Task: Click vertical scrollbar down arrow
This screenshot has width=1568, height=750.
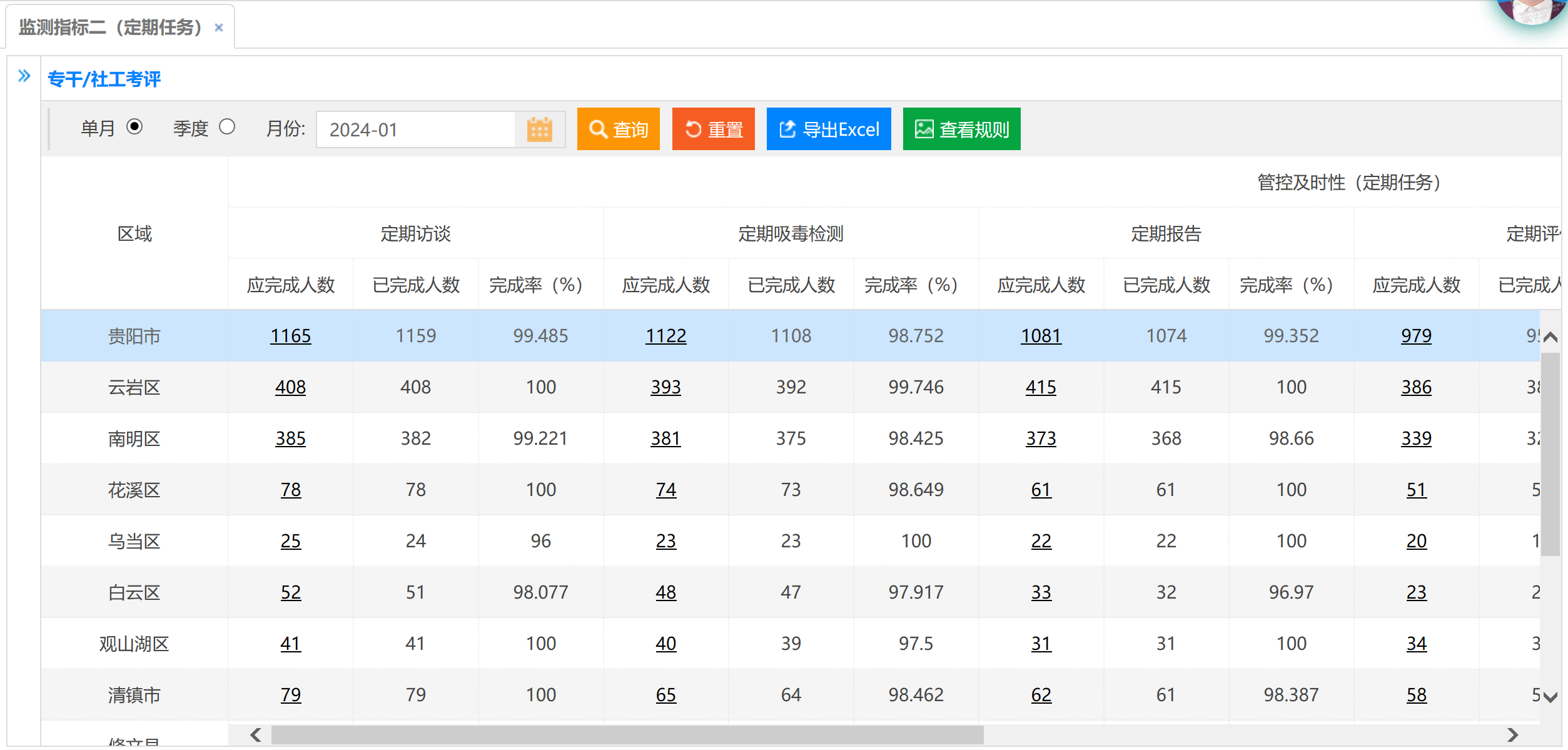Action: point(1550,697)
